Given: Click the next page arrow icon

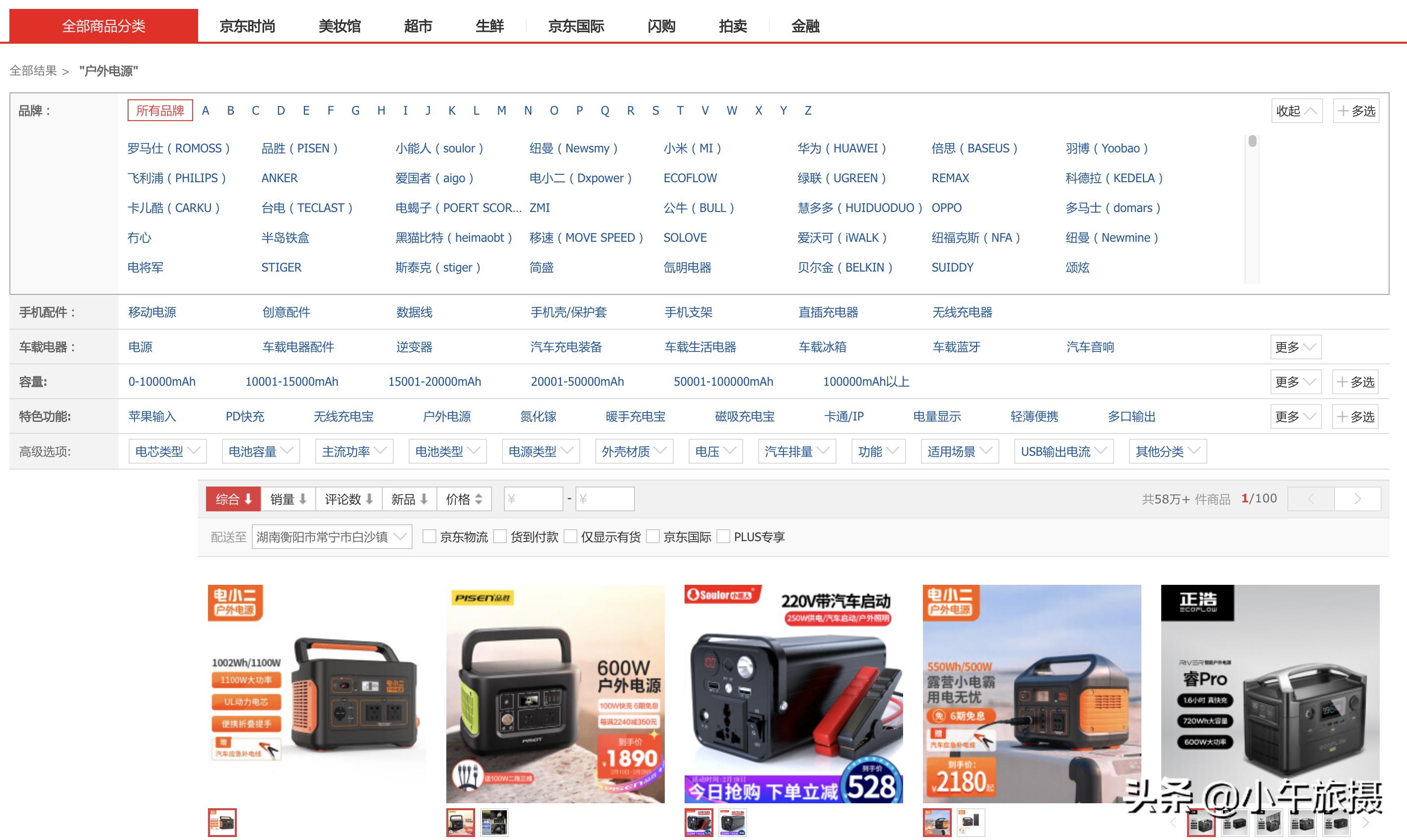Looking at the screenshot, I should [x=1358, y=498].
